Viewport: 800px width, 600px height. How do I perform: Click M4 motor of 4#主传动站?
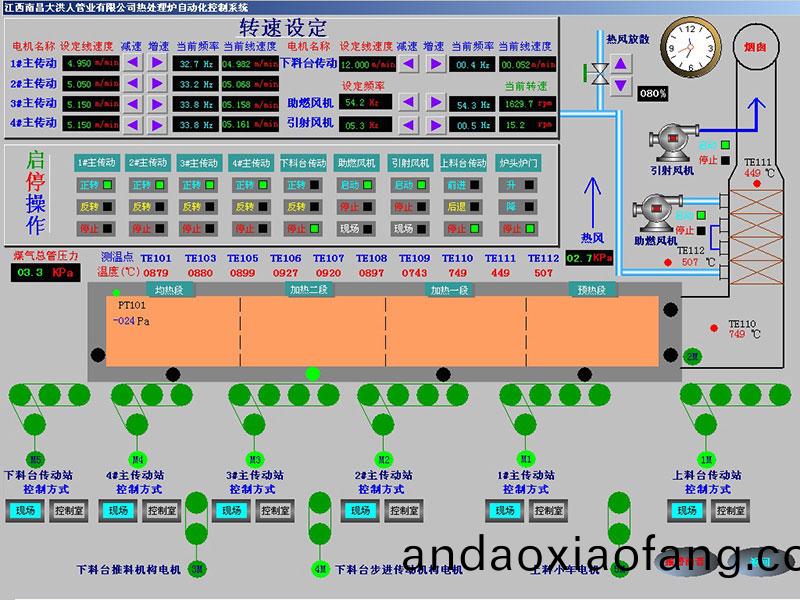(x=138, y=460)
